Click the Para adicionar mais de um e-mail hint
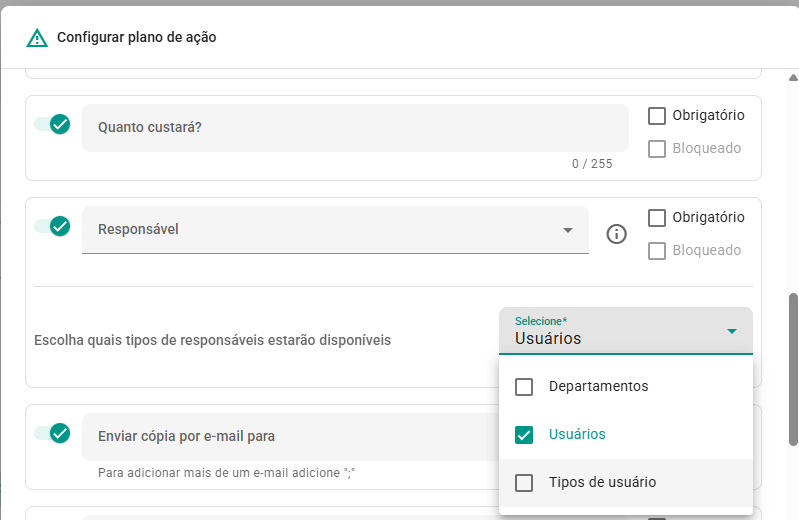This screenshot has height=520, width=799. (226, 473)
